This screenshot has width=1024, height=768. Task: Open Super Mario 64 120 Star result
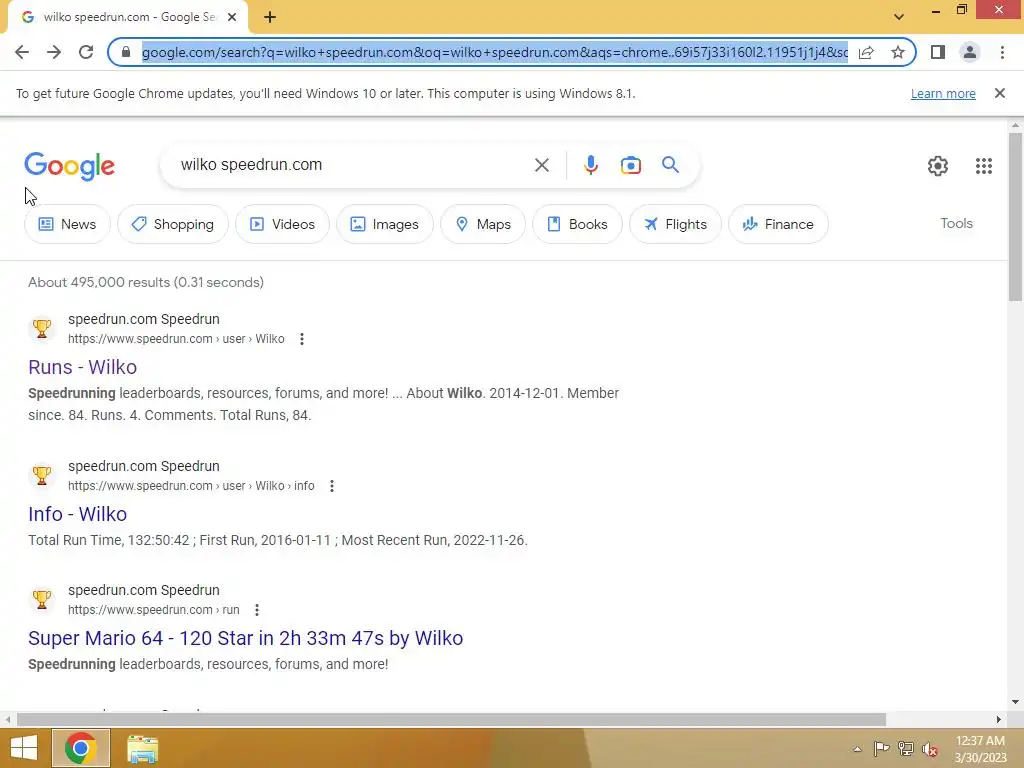[x=246, y=638]
